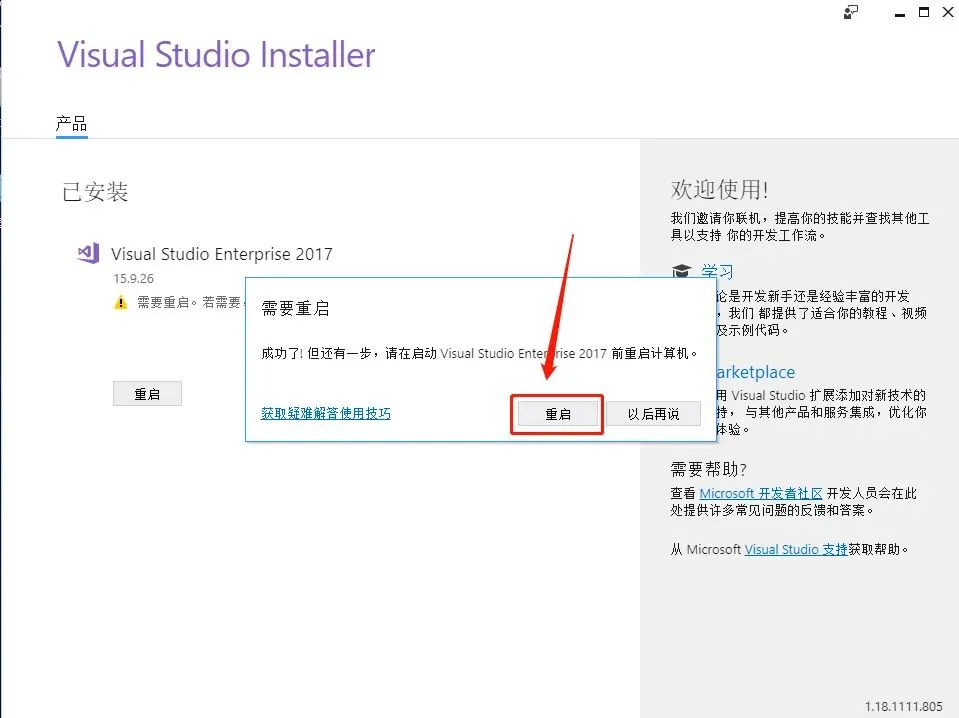Image resolution: width=959 pixels, height=718 pixels.
Task: Open the Microsoft 开发者社区 link
Action: click(760, 493)
